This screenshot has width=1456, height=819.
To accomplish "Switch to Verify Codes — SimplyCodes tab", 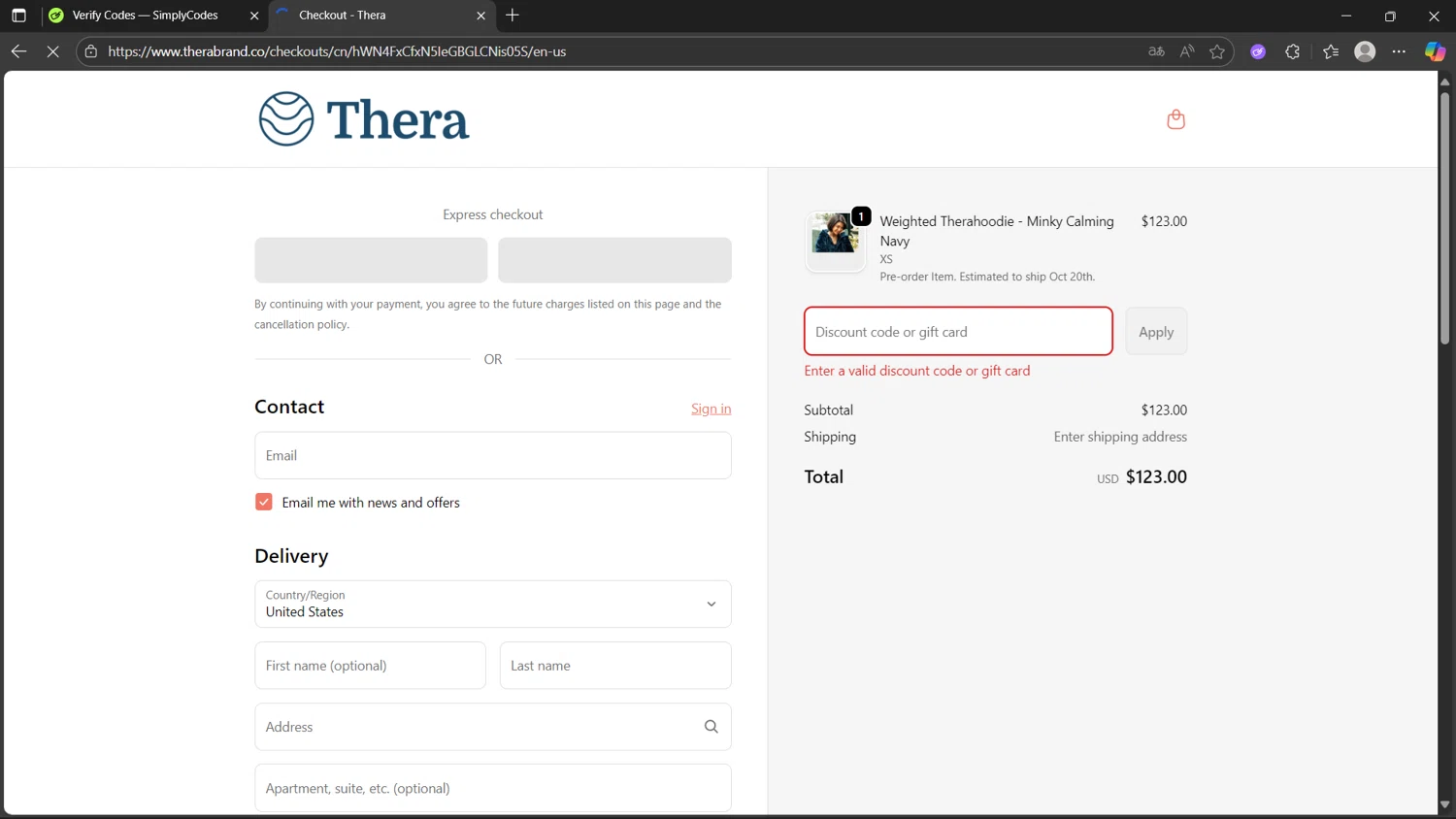I will pos(155,16).
